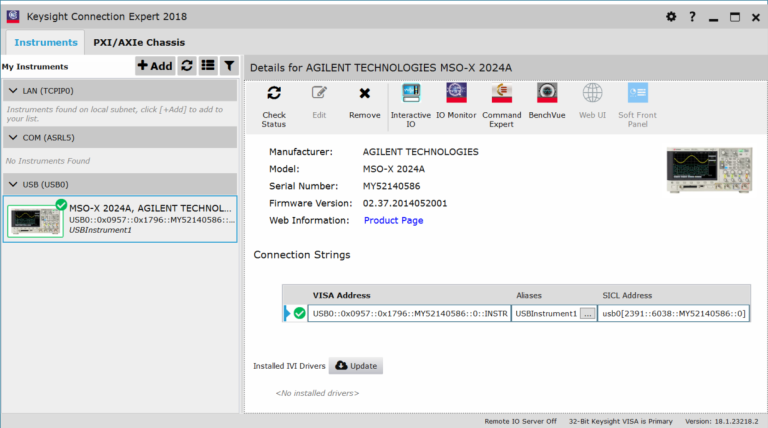The image size is (768, 428).
Task: Edit the alias via ellipsis button
Action: [x=588, y=313]
